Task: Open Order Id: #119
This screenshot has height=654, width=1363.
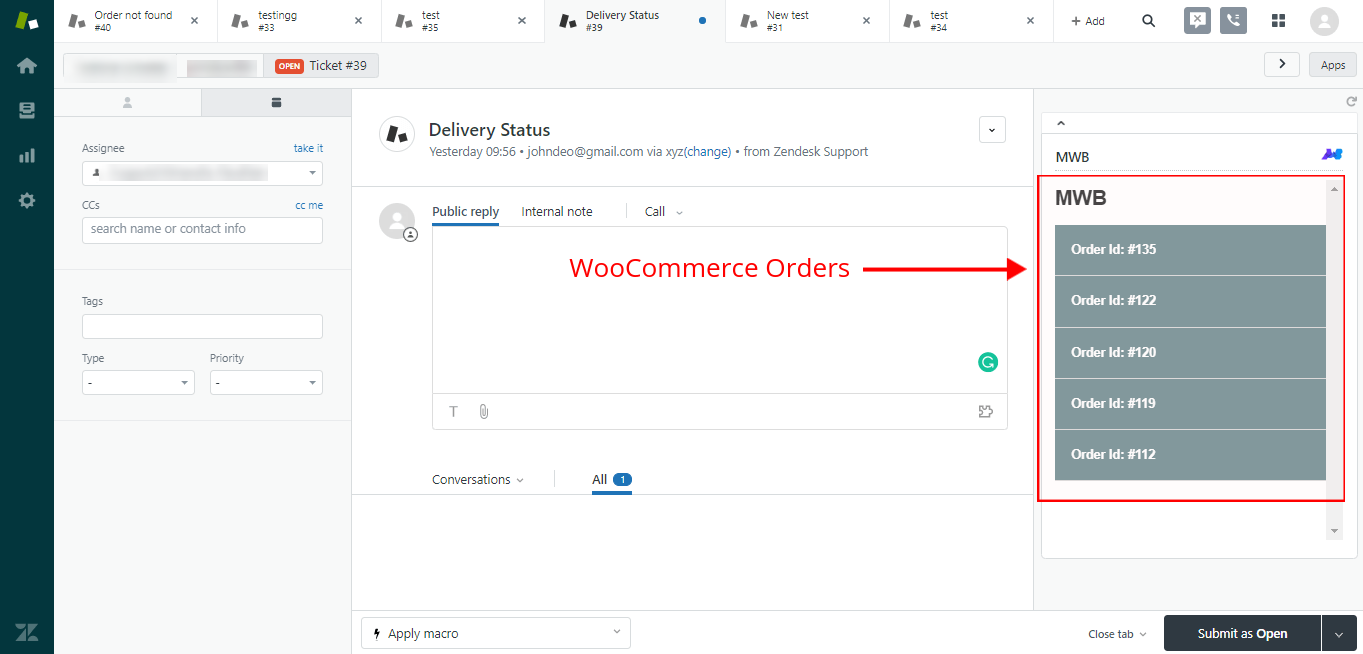Action: (x=1190, y=404)
